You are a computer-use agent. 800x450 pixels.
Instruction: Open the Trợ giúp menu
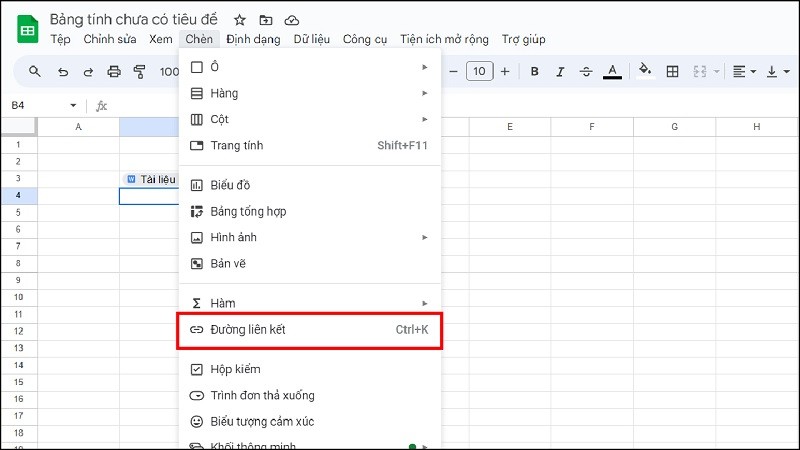(x=523, y=39)
